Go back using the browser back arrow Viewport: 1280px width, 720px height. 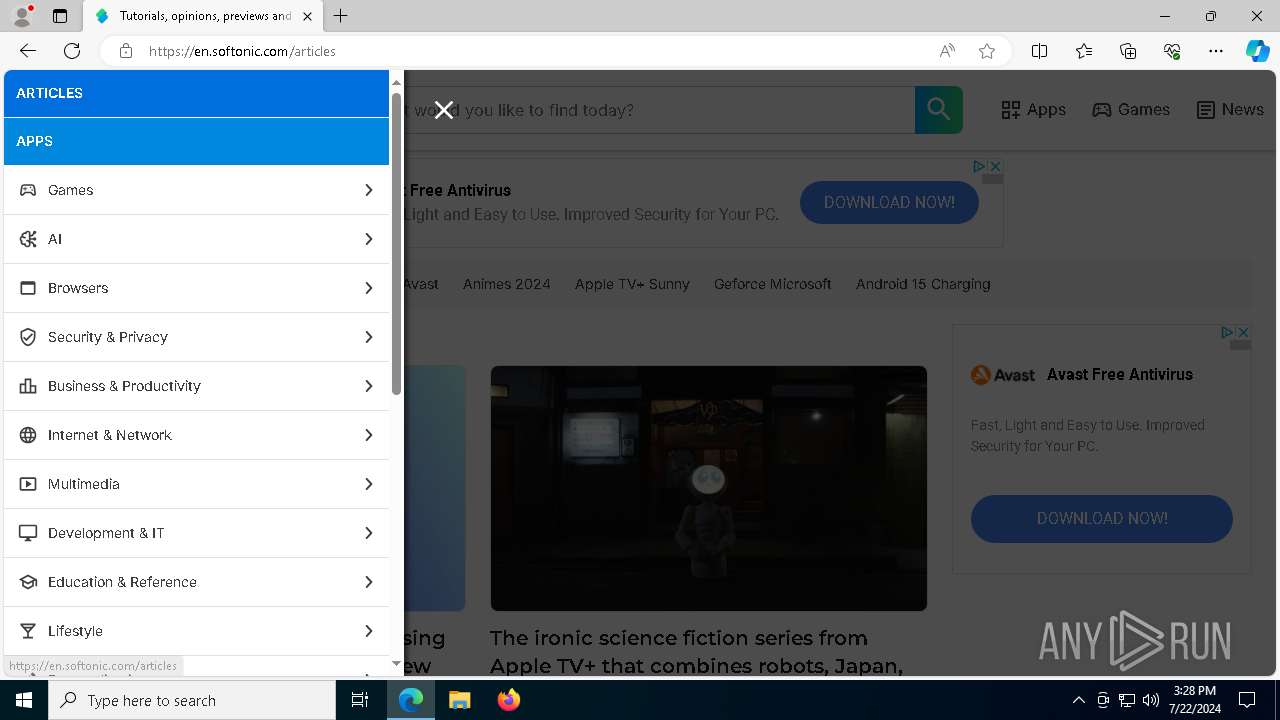[x=28, y=51]
